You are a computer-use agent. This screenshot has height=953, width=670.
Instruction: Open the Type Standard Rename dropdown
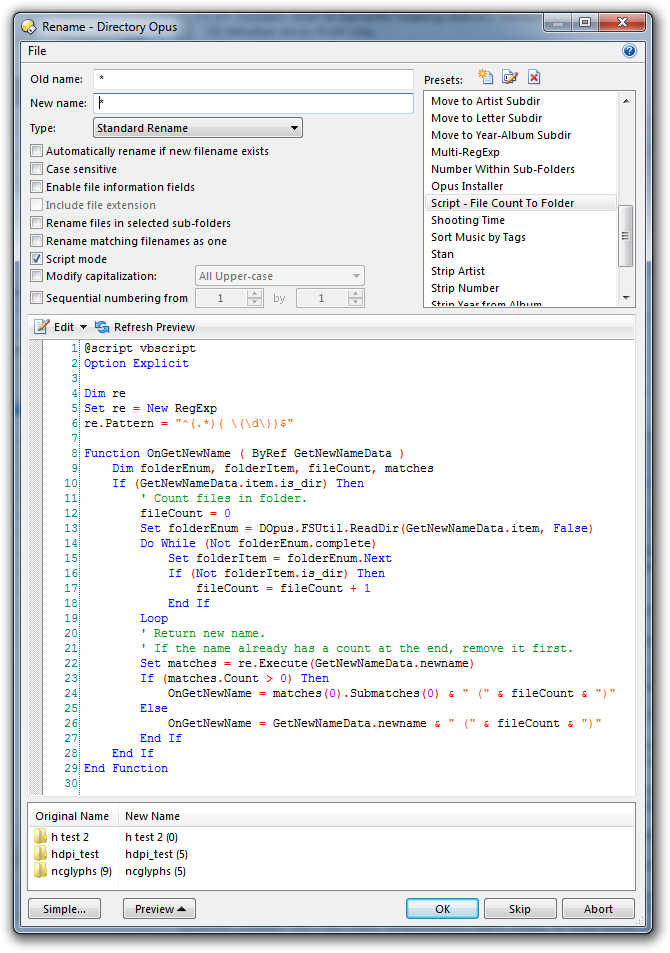coord(198,128)
